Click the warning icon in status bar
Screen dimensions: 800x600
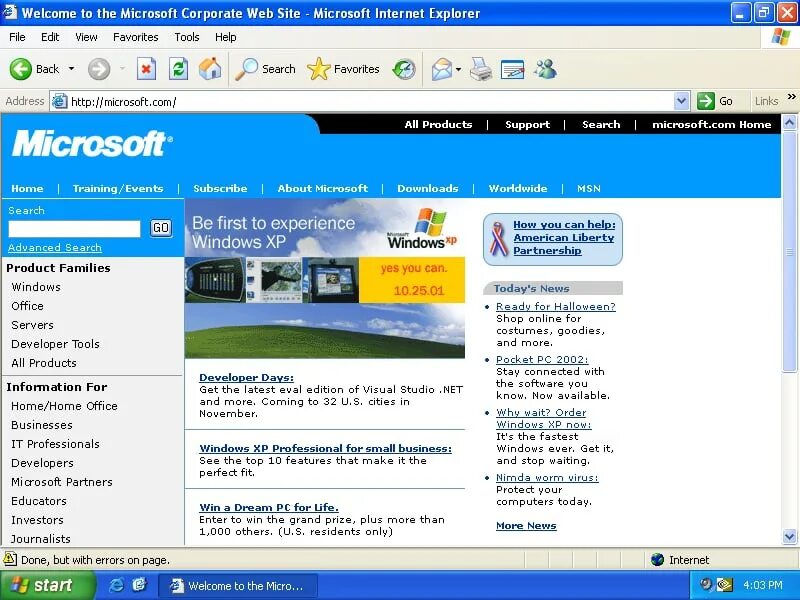(10, 559)
